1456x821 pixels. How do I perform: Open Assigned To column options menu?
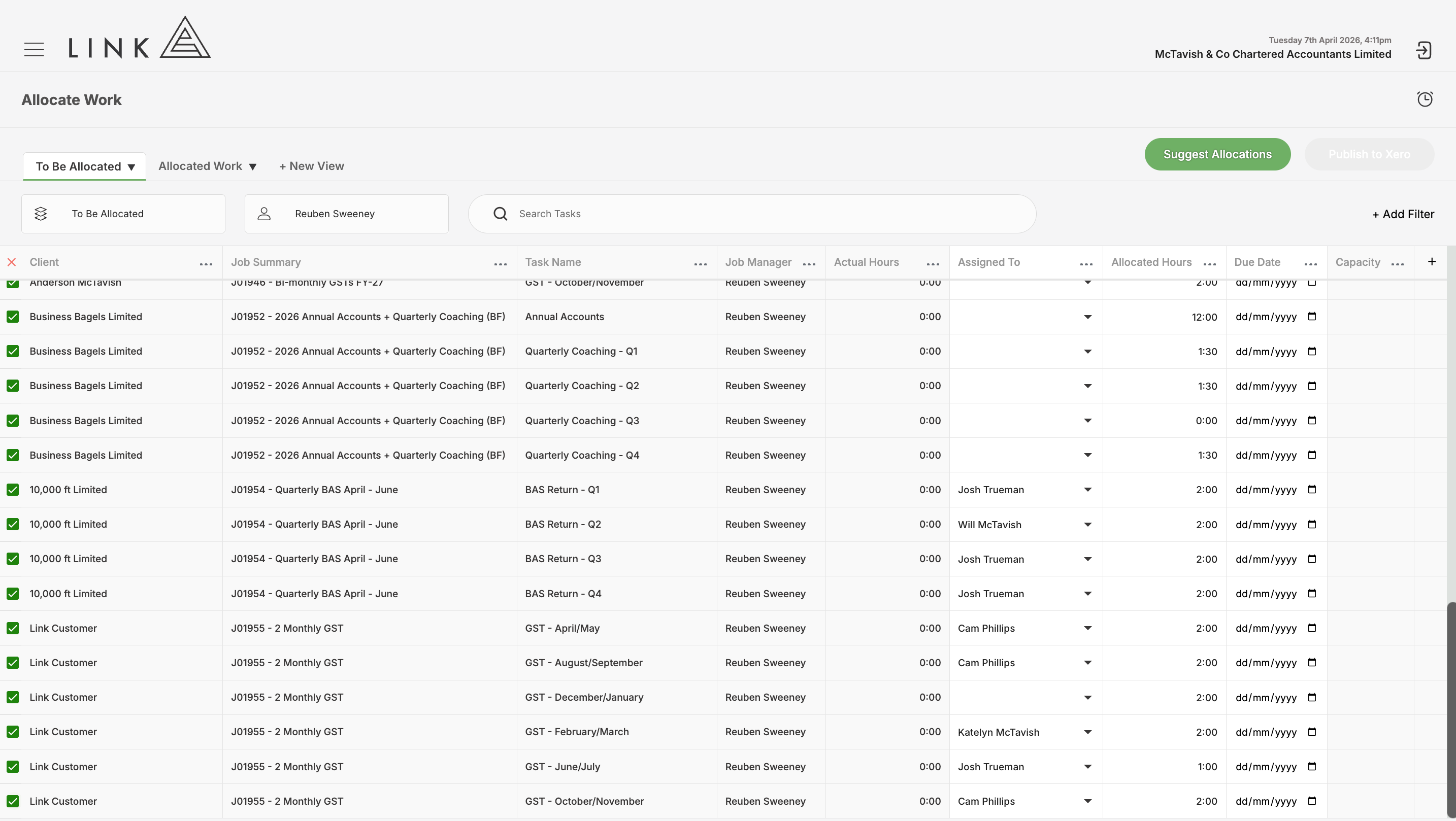pyautogui.click(x=1086, y=264)
